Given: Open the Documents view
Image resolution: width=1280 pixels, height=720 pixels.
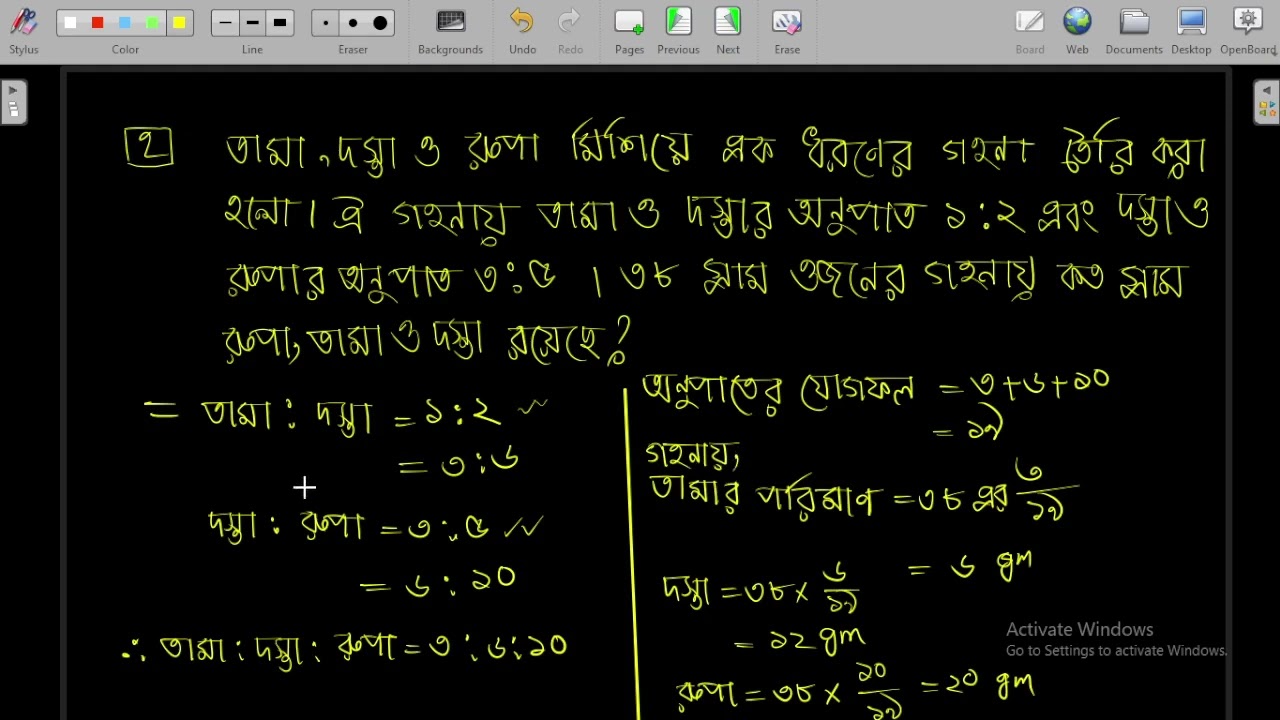Looking at the screenshot, I should (x=1134, y=32).
